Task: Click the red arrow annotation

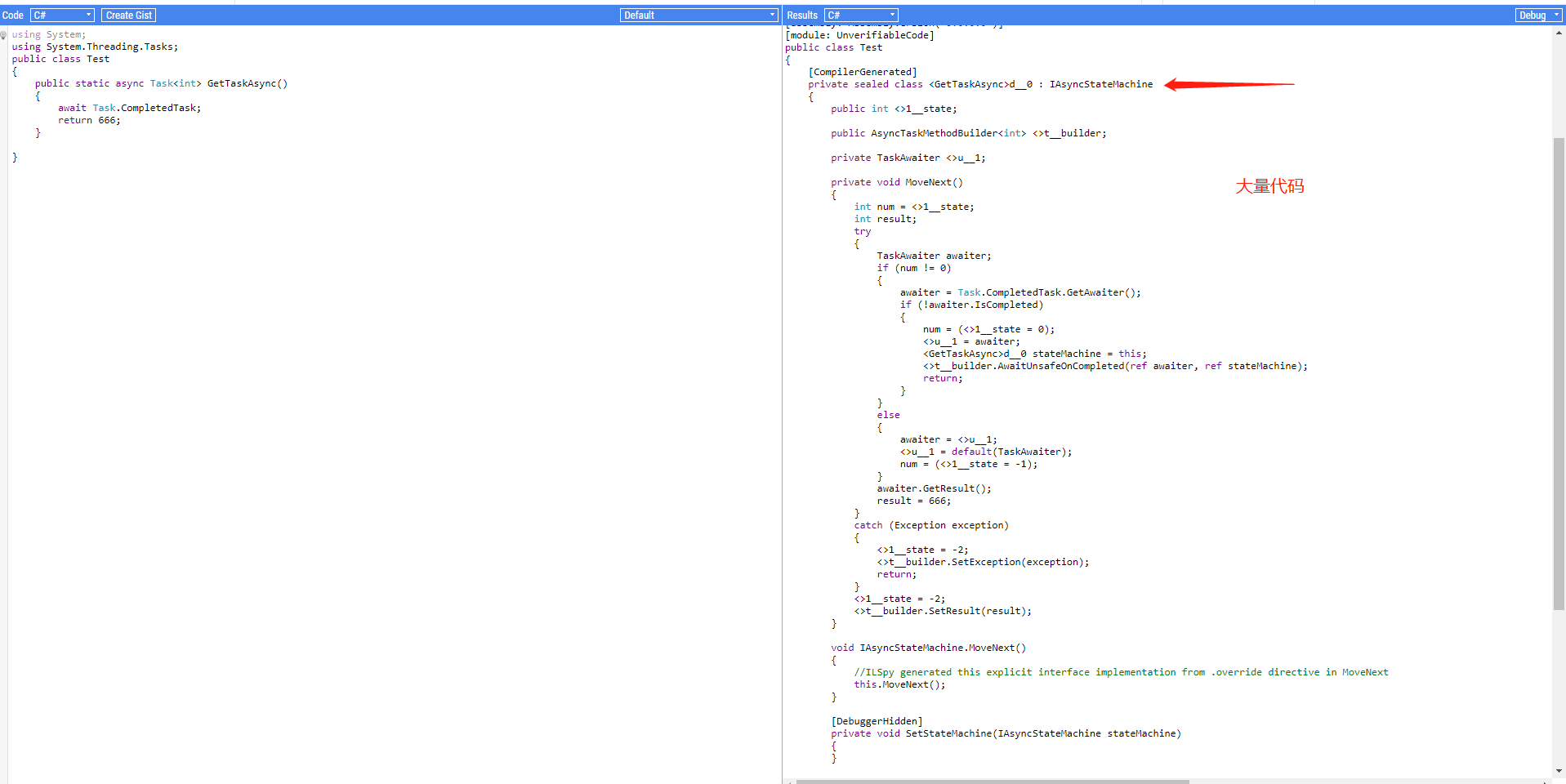Action: pos(1228,84)
